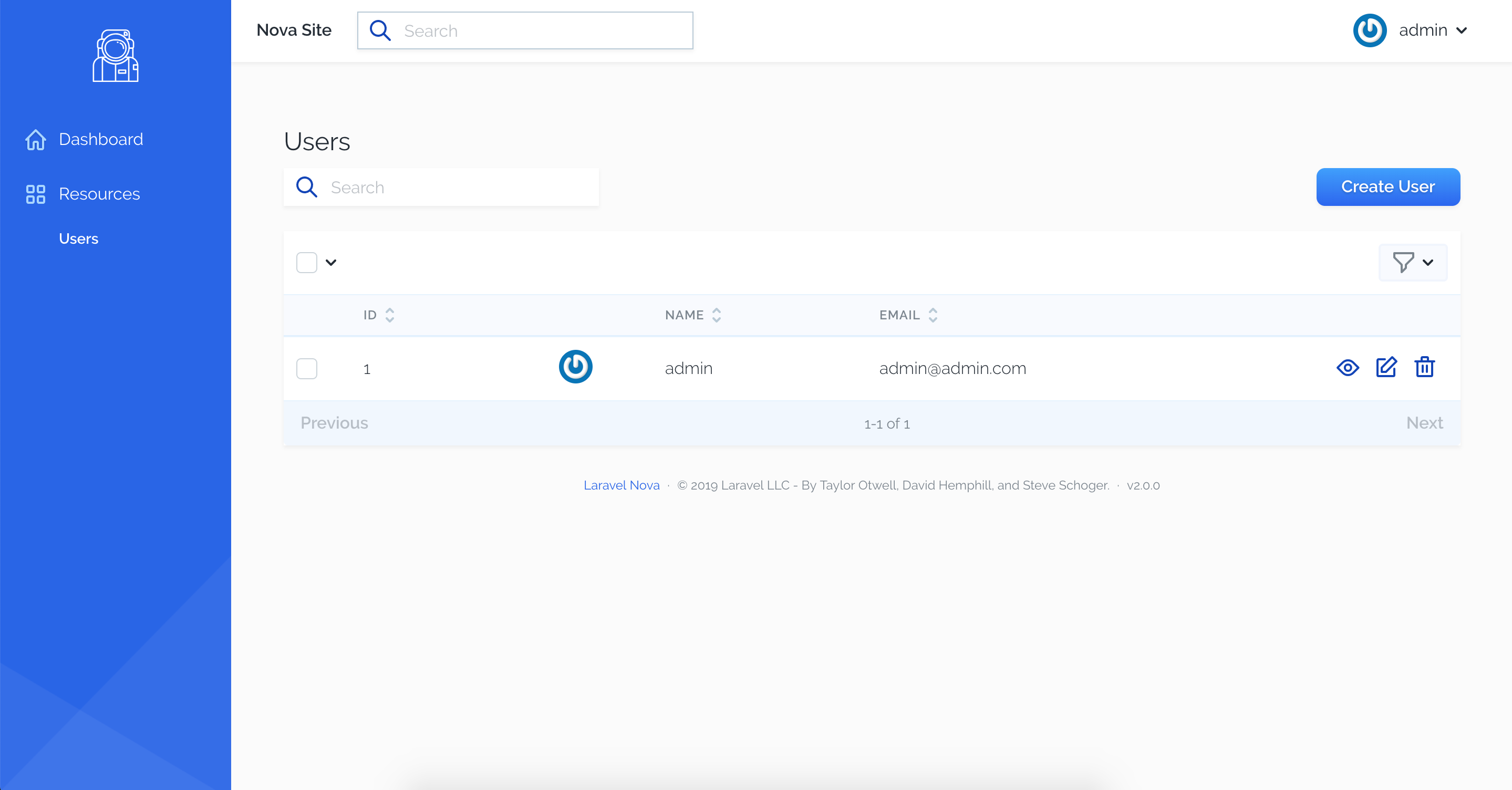Delete admin user with trash icon

pyautogui.click(x=1425, y=368)
